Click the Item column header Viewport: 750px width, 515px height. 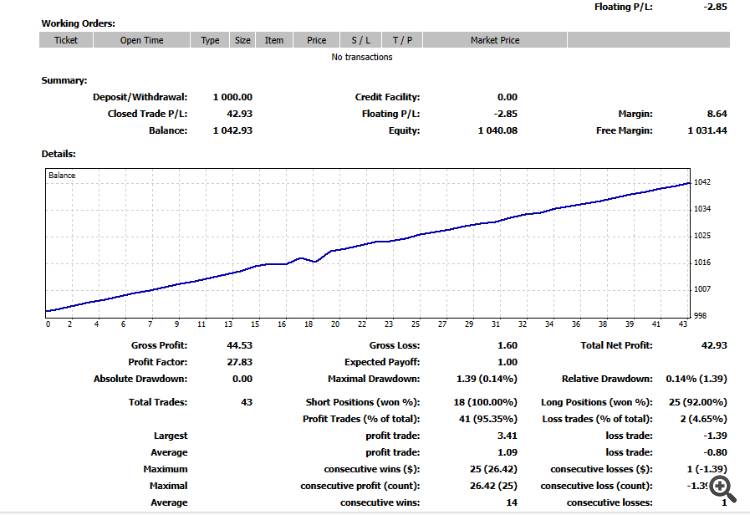click(274, 40)
